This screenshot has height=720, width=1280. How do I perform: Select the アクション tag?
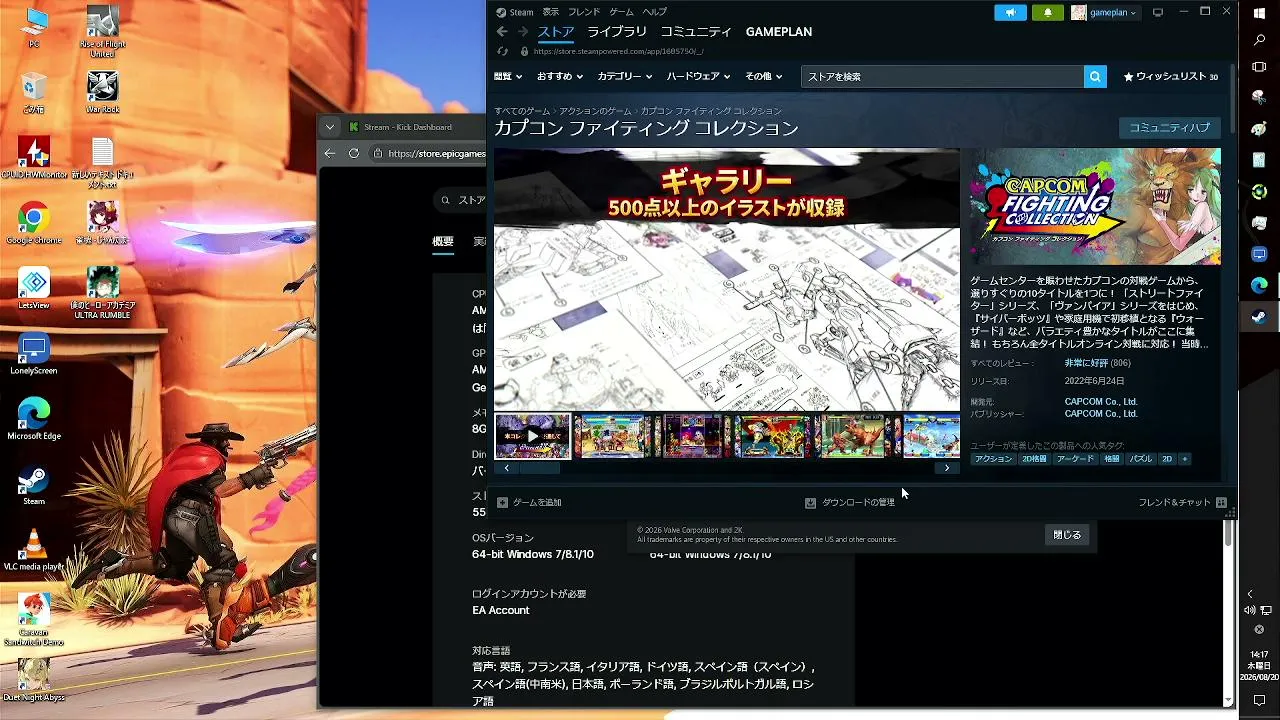[x=993, y=459]
